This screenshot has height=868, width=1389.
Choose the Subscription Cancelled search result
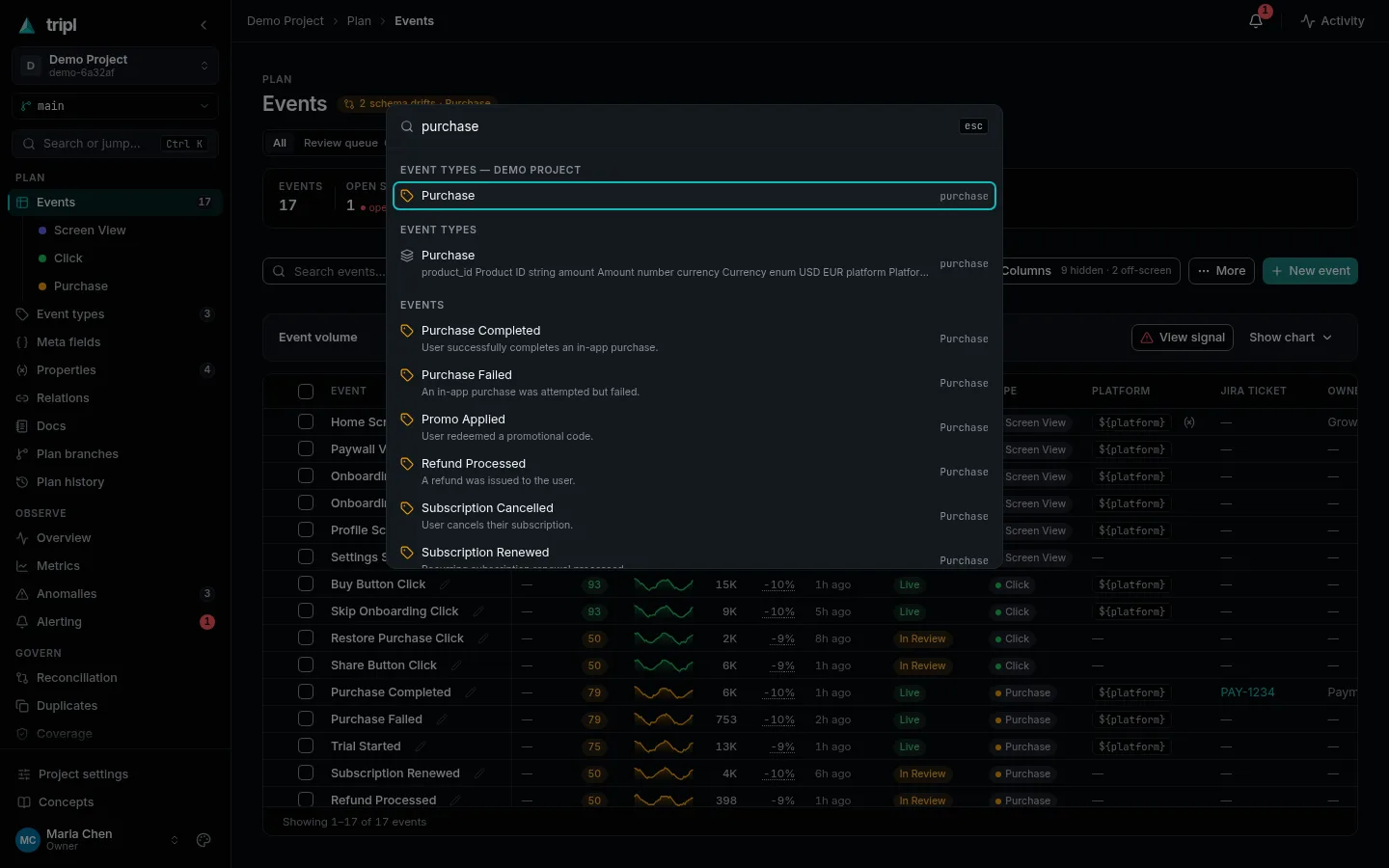tap(694, 516)
